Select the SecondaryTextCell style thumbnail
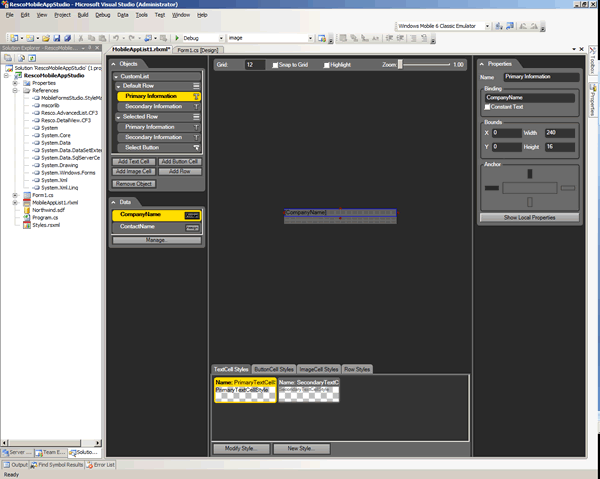600x479 pixels. pos(308,390)
